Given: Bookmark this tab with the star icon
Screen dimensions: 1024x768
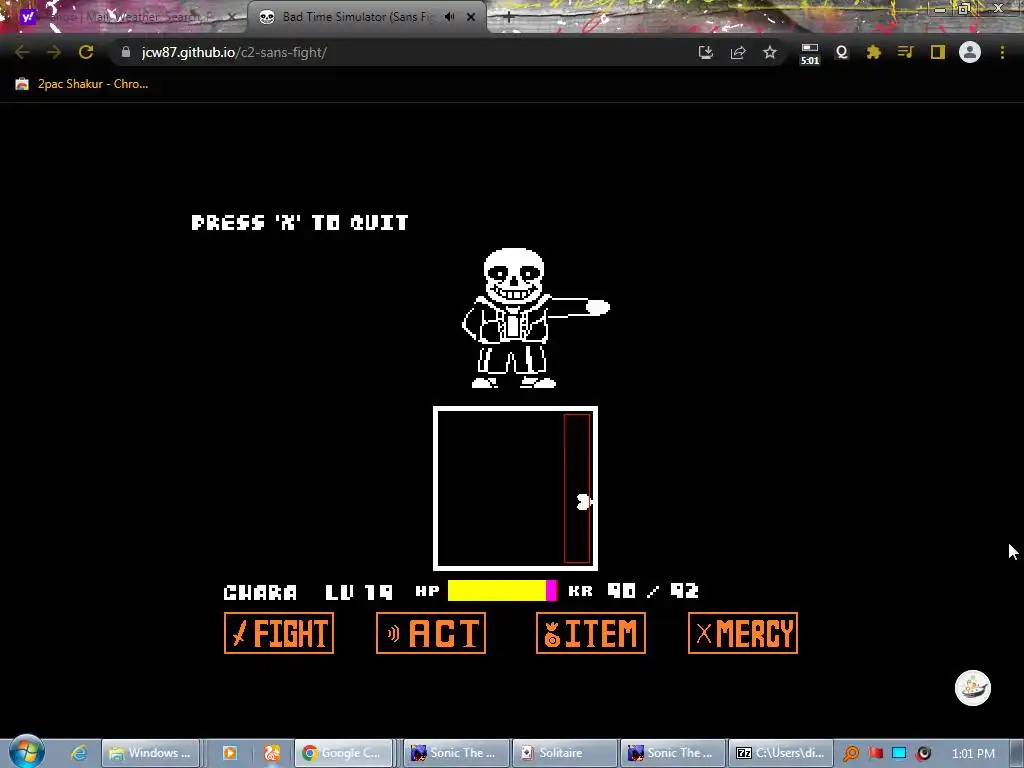Looking at the screenshot, I should coord(770,52).
